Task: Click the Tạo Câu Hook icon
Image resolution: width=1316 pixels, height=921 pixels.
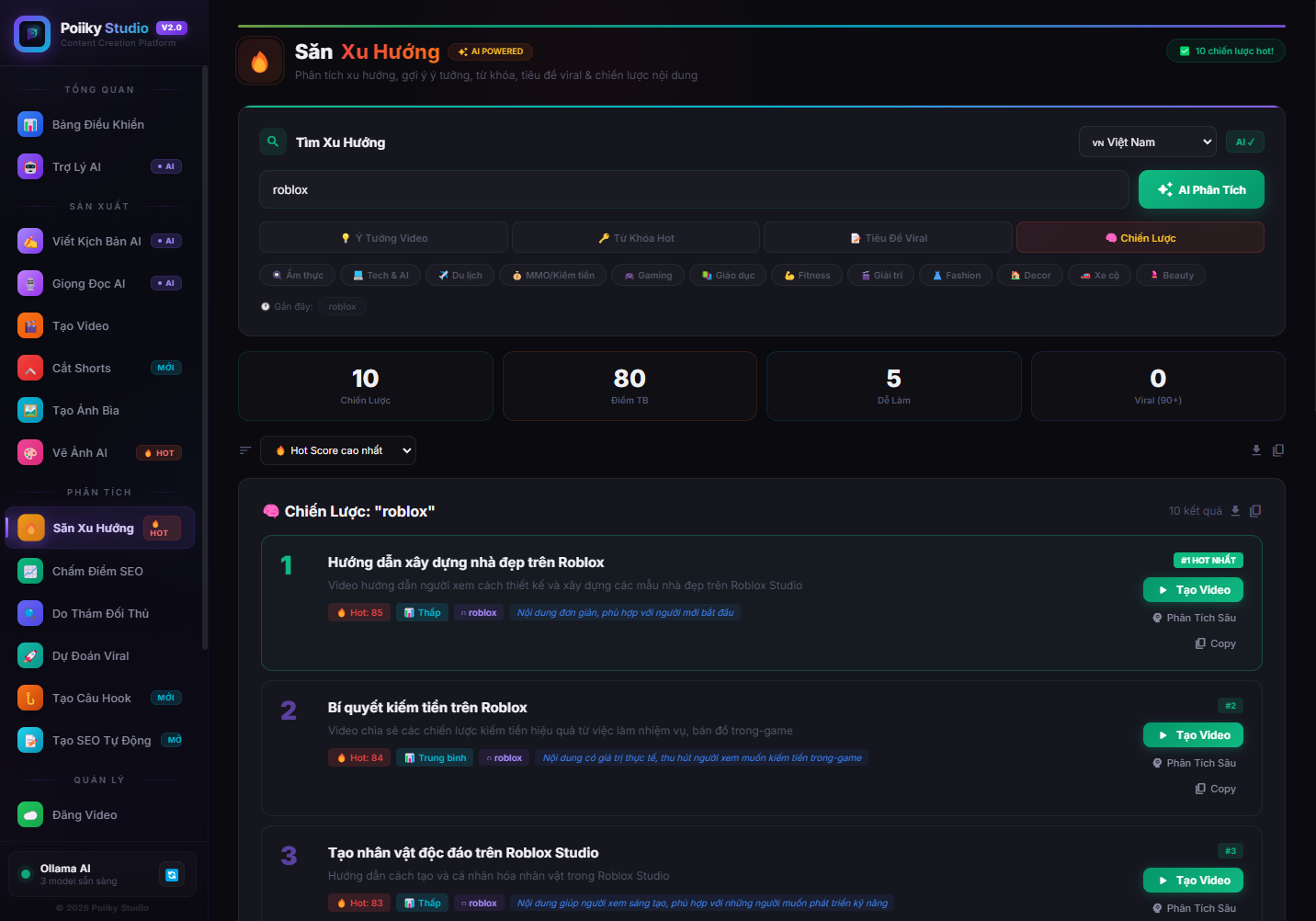Action: pos(30,699)
